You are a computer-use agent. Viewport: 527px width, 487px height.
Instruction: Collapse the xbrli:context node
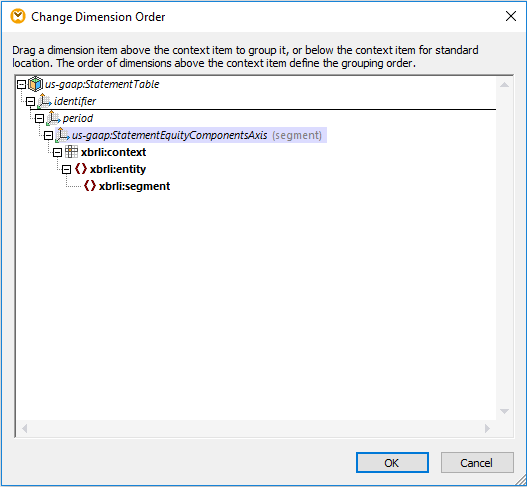point(57,153)
